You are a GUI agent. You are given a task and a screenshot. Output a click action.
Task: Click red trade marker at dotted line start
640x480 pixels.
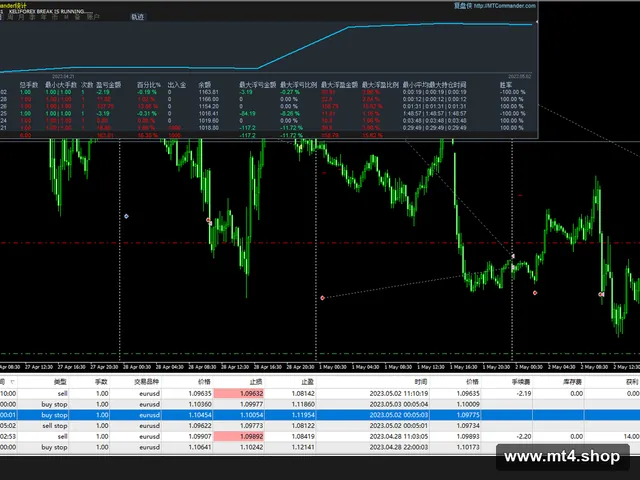[x=322, y=298]
